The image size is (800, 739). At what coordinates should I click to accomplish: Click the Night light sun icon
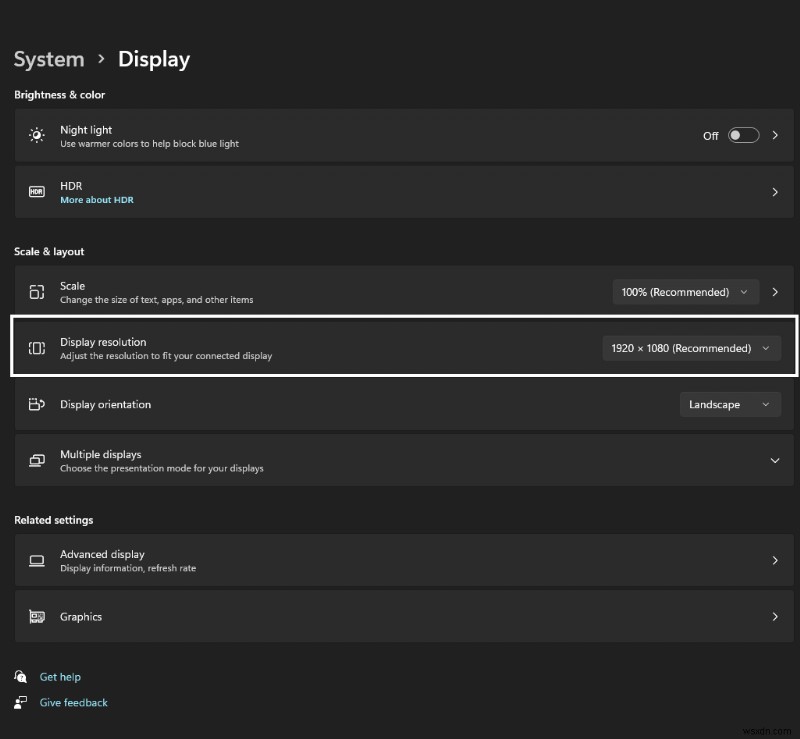click(x=36, y=135)
